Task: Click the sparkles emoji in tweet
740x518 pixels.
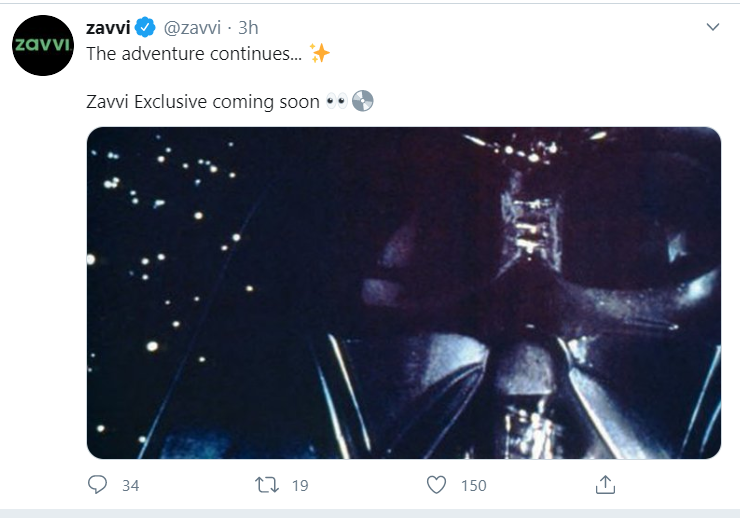Action: pyautogui.click(x=319, y=54)
